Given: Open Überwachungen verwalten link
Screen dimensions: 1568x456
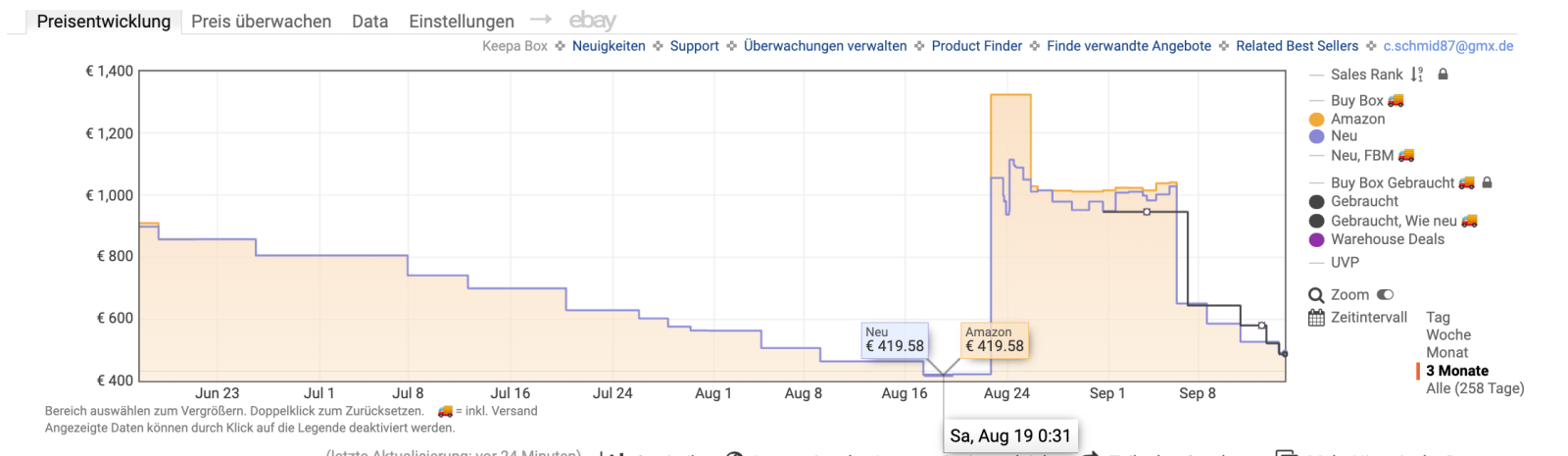Looking at the screenshot, I should pyautogui.click(x=824, y=46).
